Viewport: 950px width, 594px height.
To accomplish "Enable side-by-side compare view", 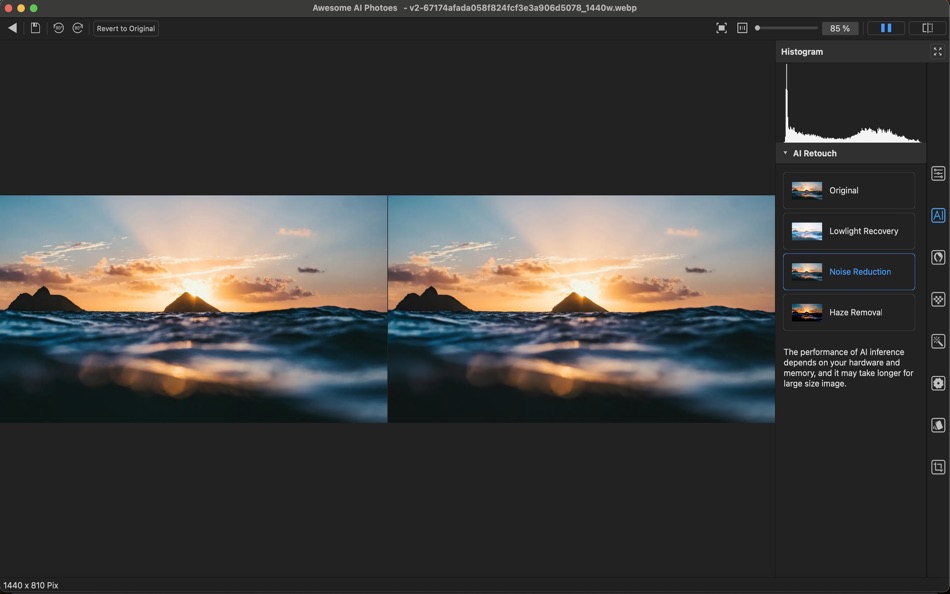I will click(886, 28).
